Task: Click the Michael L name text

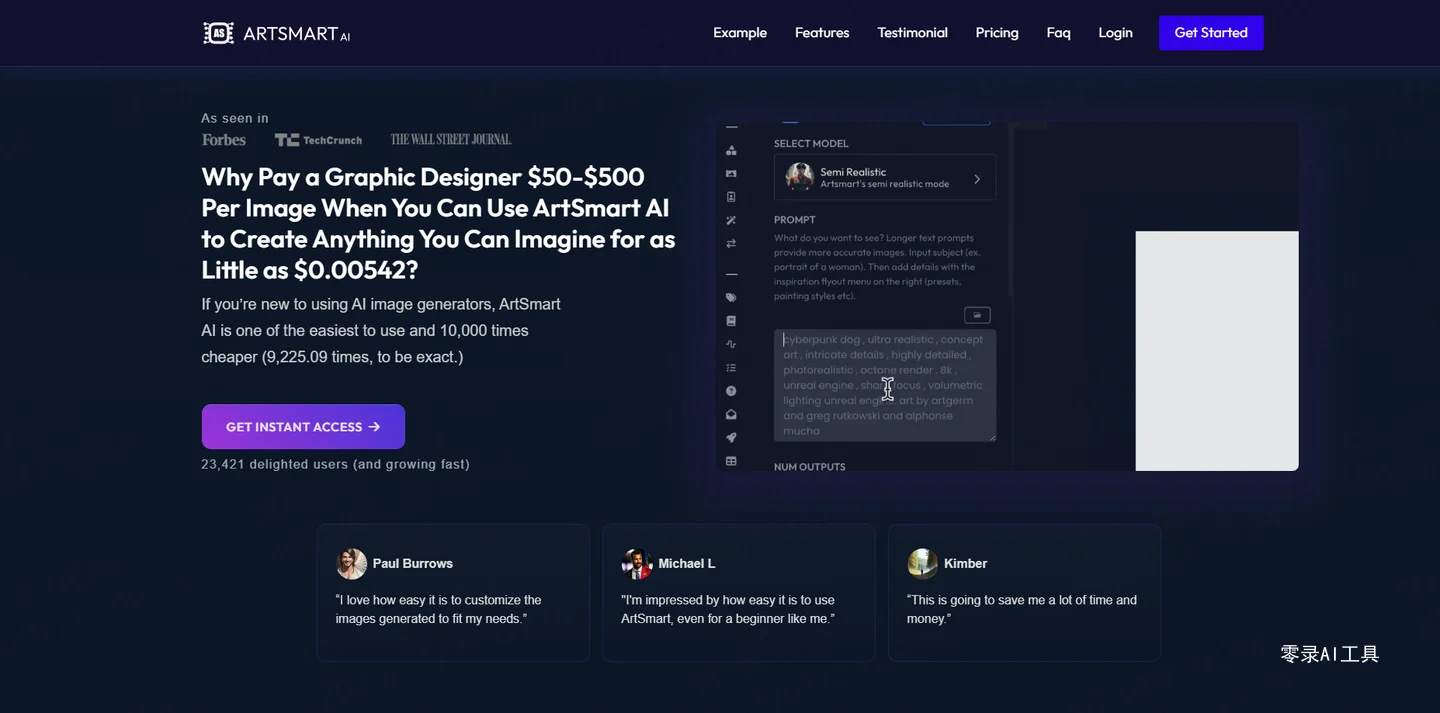Action: coord(687,564)
